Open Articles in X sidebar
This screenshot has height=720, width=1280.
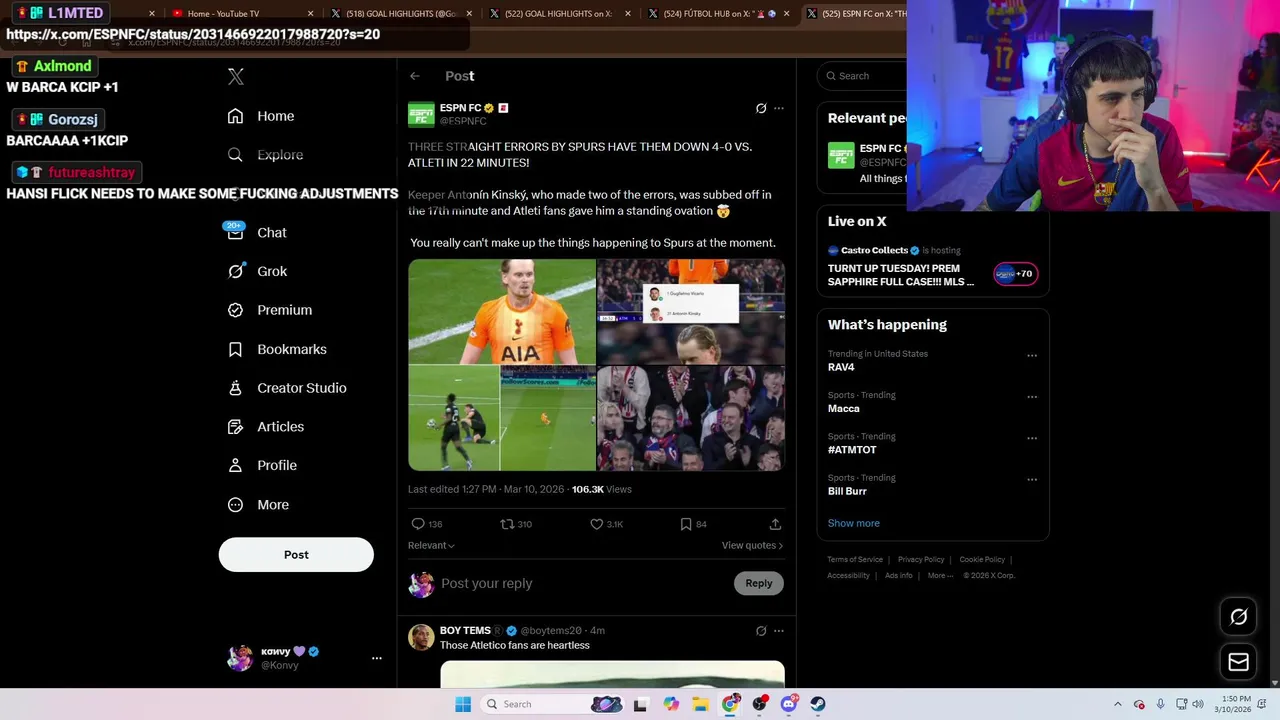(266, 427)
